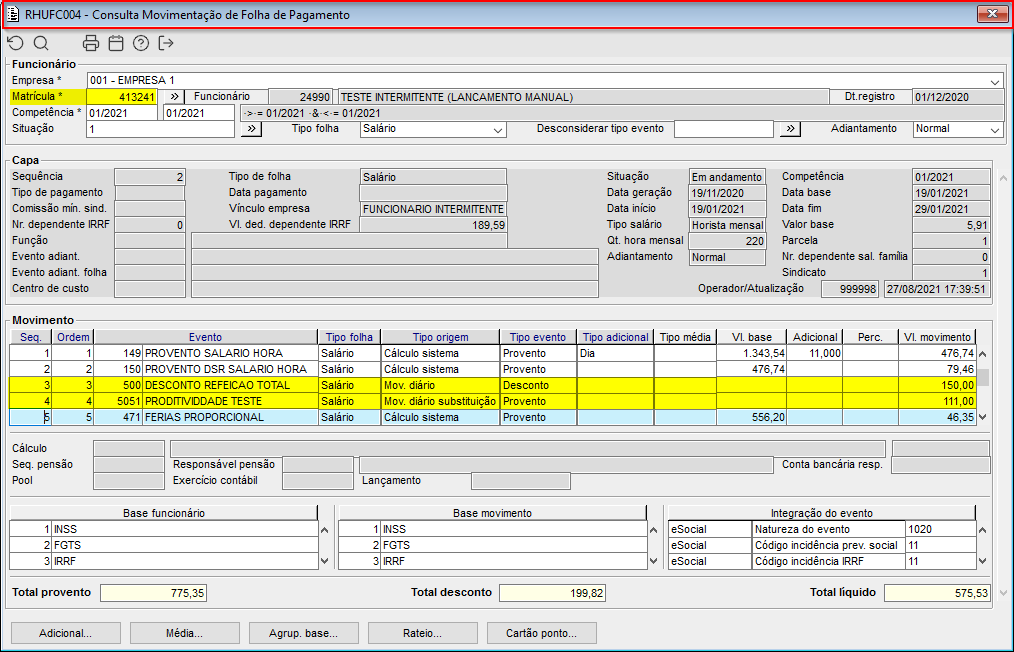Screen dimensions: 1014x652
Task: Open the Adiantamento dropdown set to Normal
Action: coord(994,129)
